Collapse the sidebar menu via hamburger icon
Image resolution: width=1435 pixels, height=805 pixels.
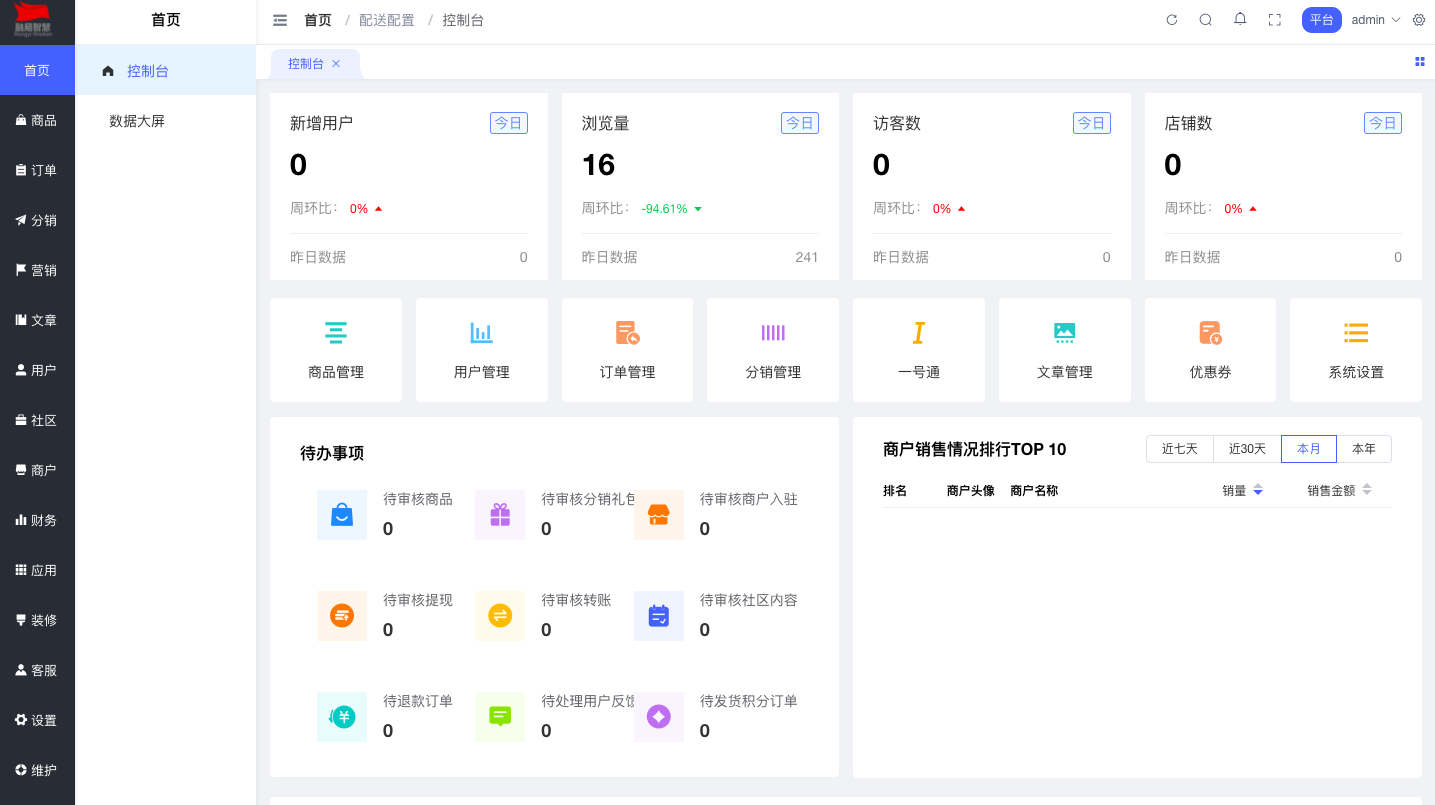pos(280,20)
